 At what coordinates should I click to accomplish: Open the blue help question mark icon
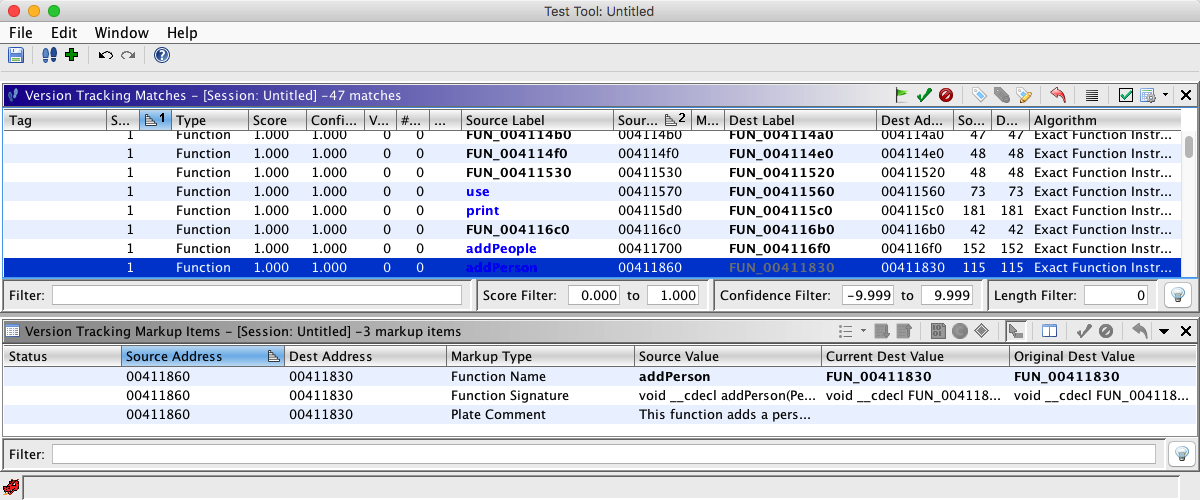[161, 55]
